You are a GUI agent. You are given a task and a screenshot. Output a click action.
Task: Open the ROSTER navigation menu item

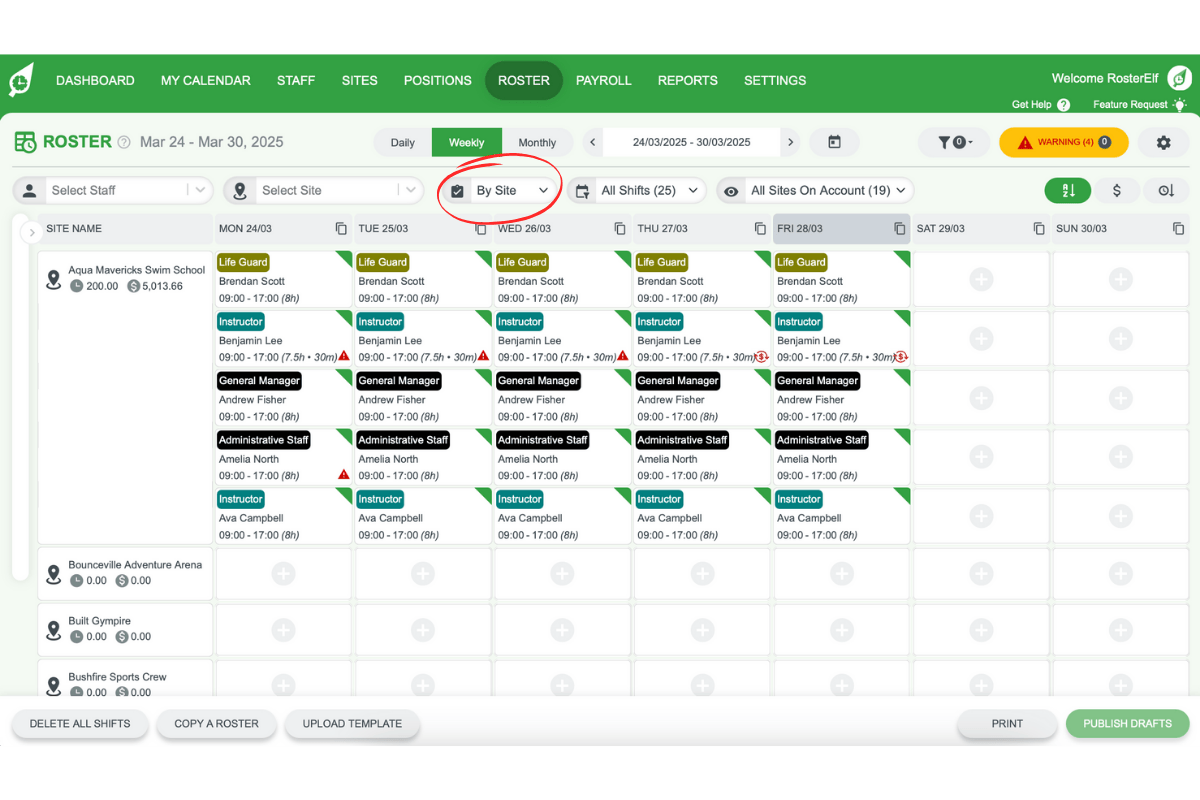coord(523,80)
